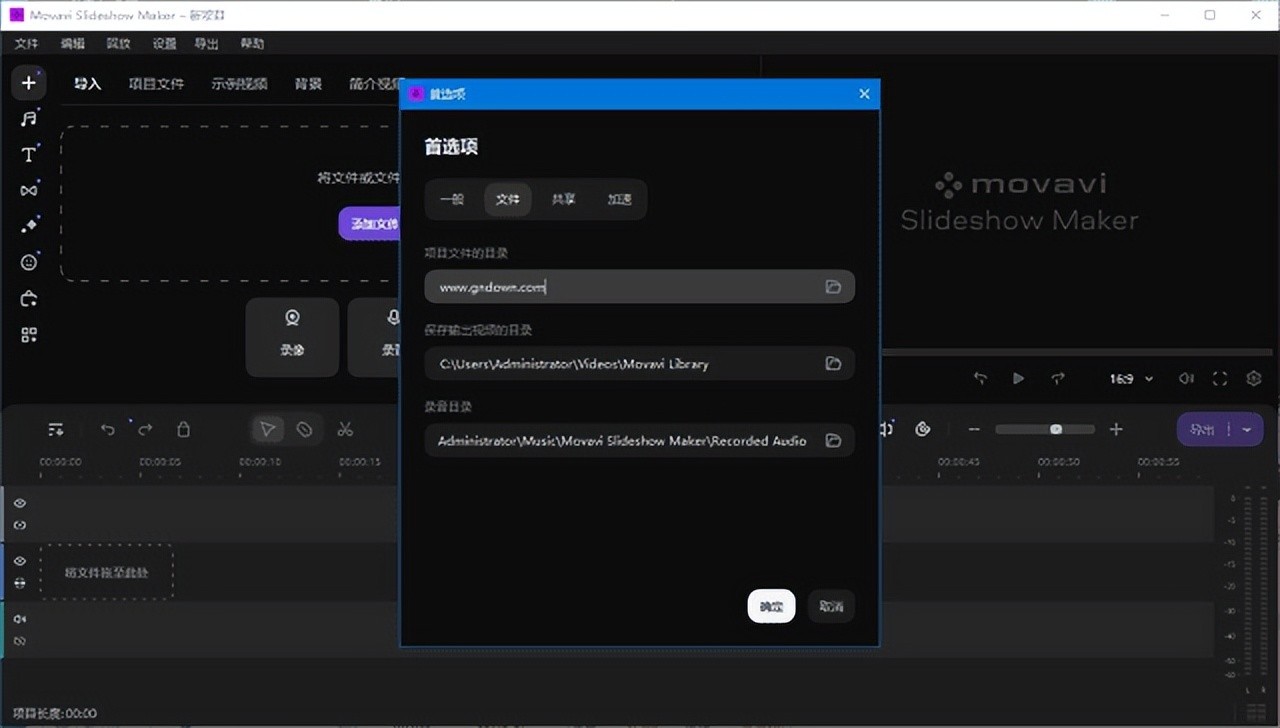Switch to the 一般 tab in the preferences dialog

coord(452,199)
